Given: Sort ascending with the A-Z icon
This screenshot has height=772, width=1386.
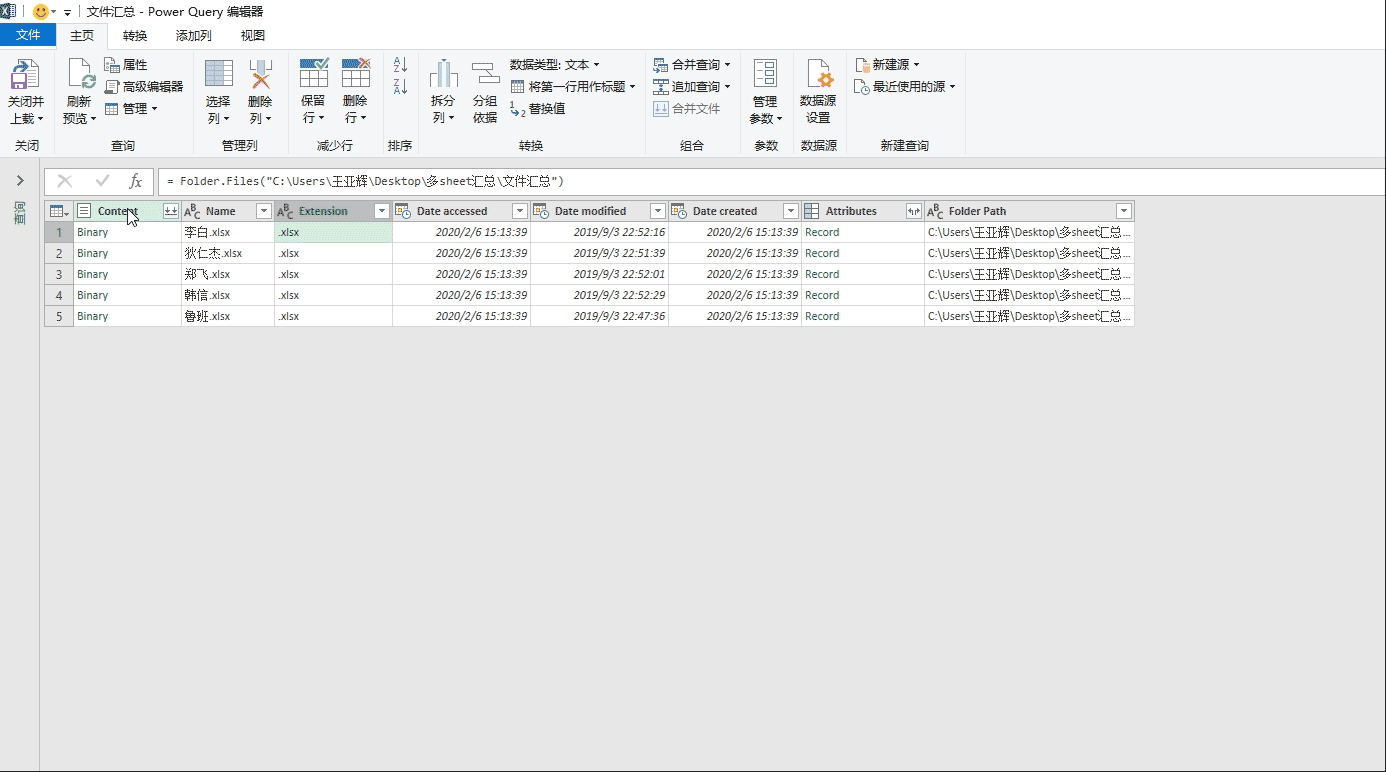Looking at the screenshot, I should pos(400,64).
